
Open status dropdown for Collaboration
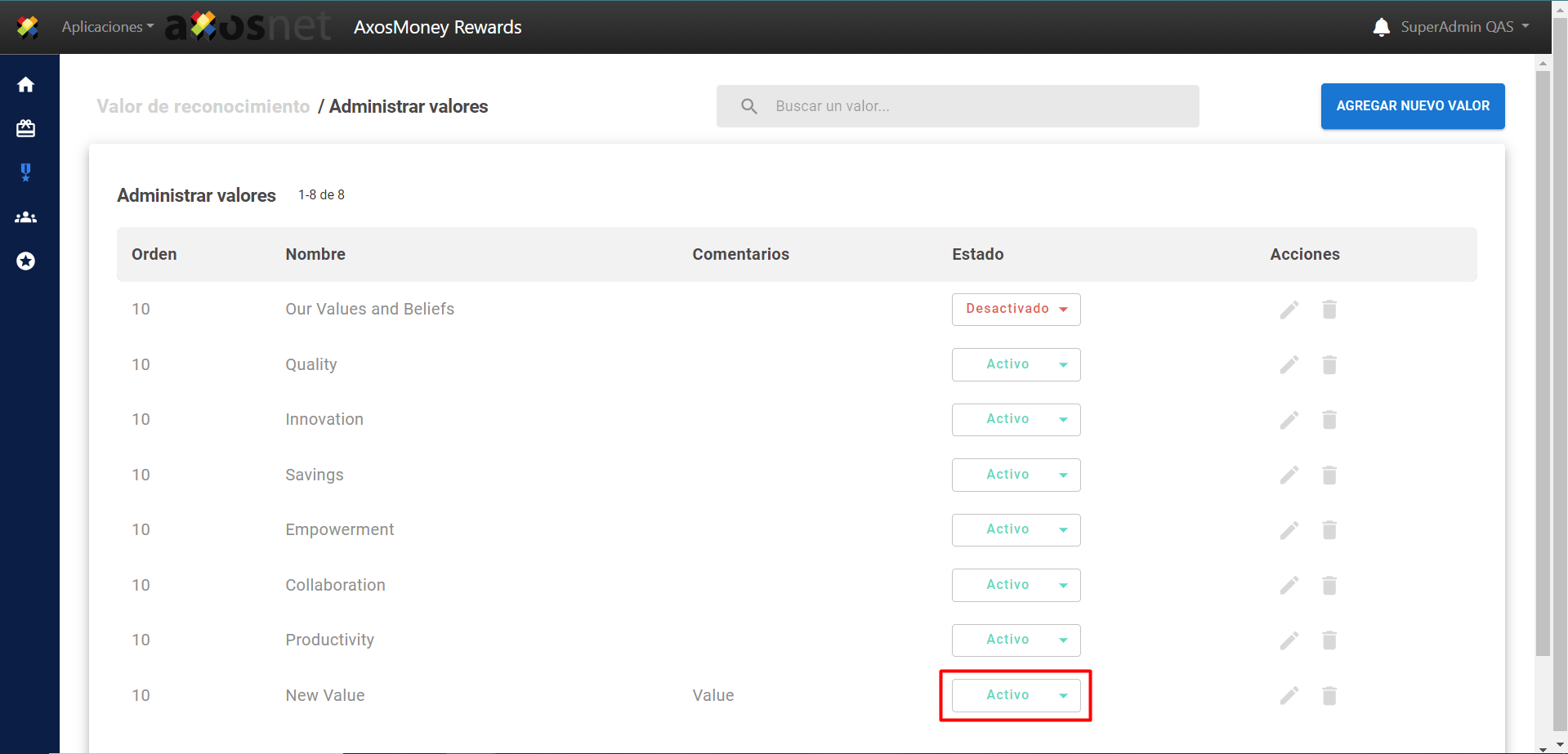click(x=1016, y=586)
